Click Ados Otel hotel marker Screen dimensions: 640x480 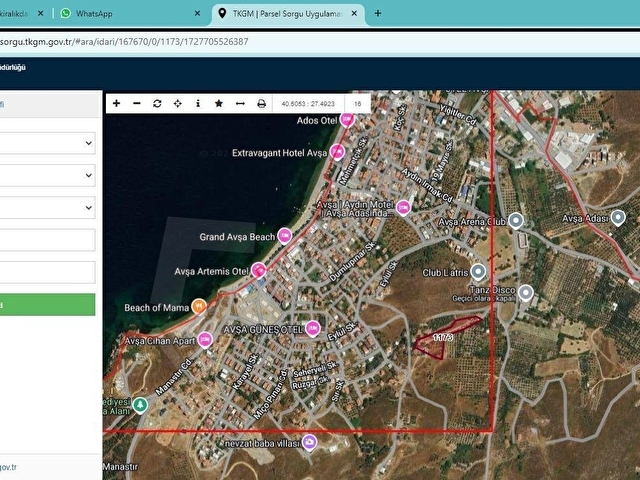(347, 120)
